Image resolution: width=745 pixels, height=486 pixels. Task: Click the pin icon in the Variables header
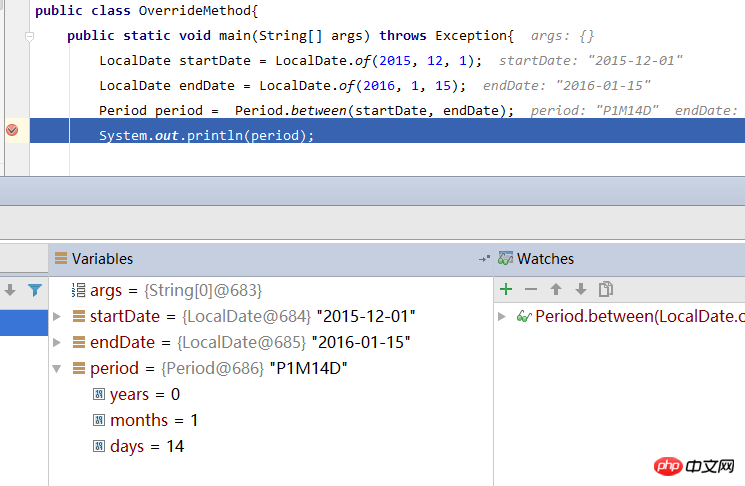[x=484, y=259]
